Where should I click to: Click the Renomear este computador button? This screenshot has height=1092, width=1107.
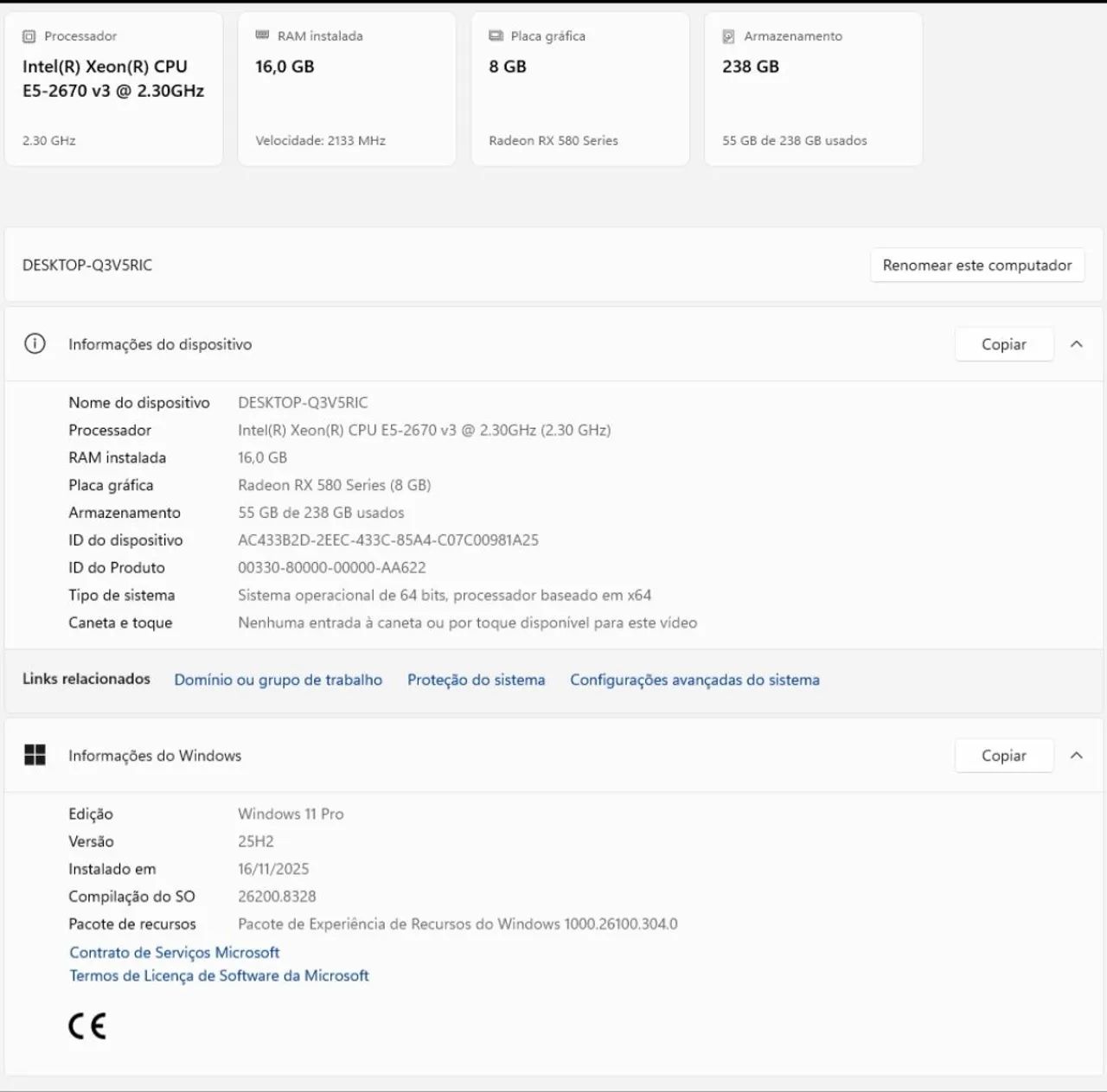point(977,265)
